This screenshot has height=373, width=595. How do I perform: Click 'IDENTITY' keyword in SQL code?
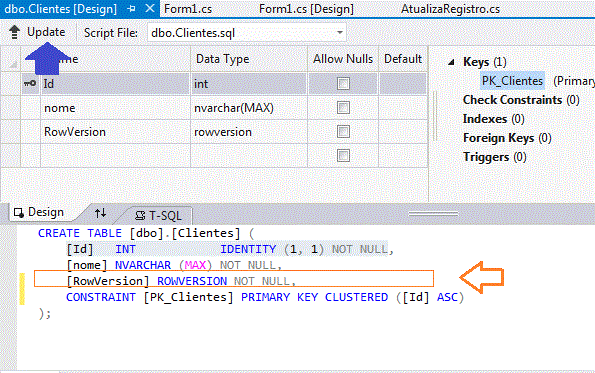click(x=248, y=249)
